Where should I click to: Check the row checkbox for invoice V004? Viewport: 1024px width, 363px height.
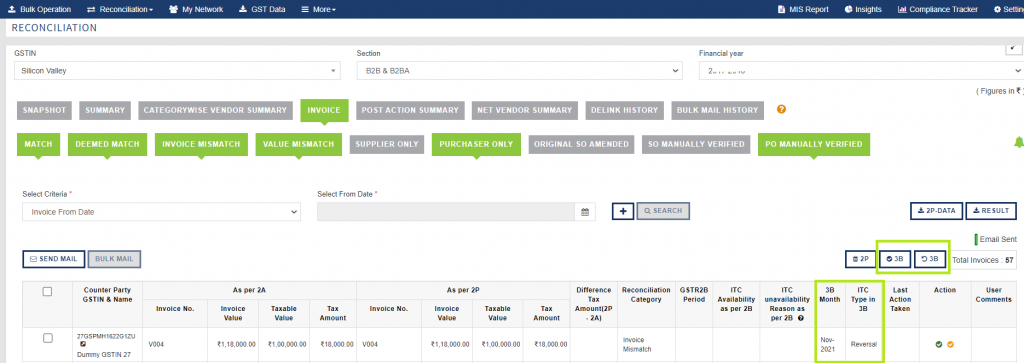tap(47, 338)
